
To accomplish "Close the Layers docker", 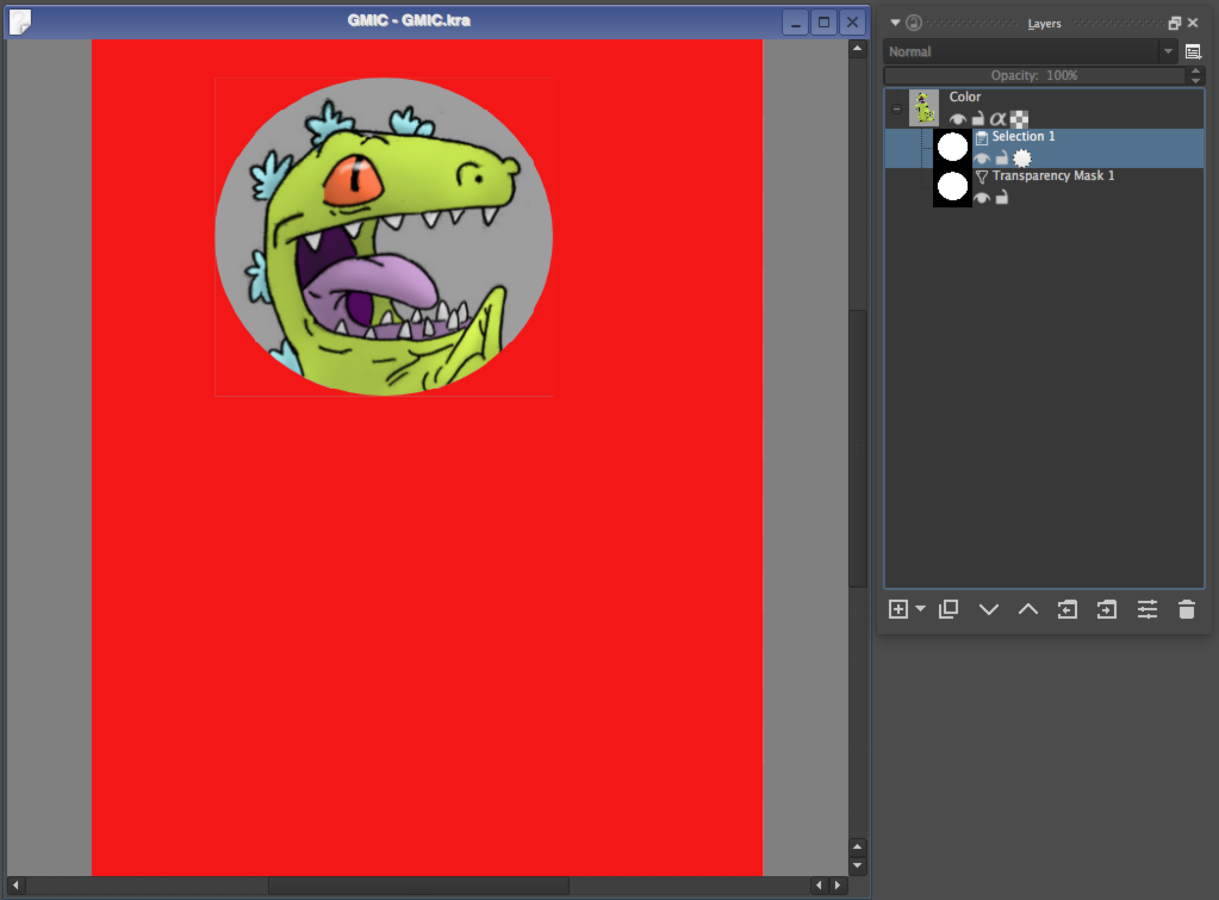I will click(x=1193, y=23).
